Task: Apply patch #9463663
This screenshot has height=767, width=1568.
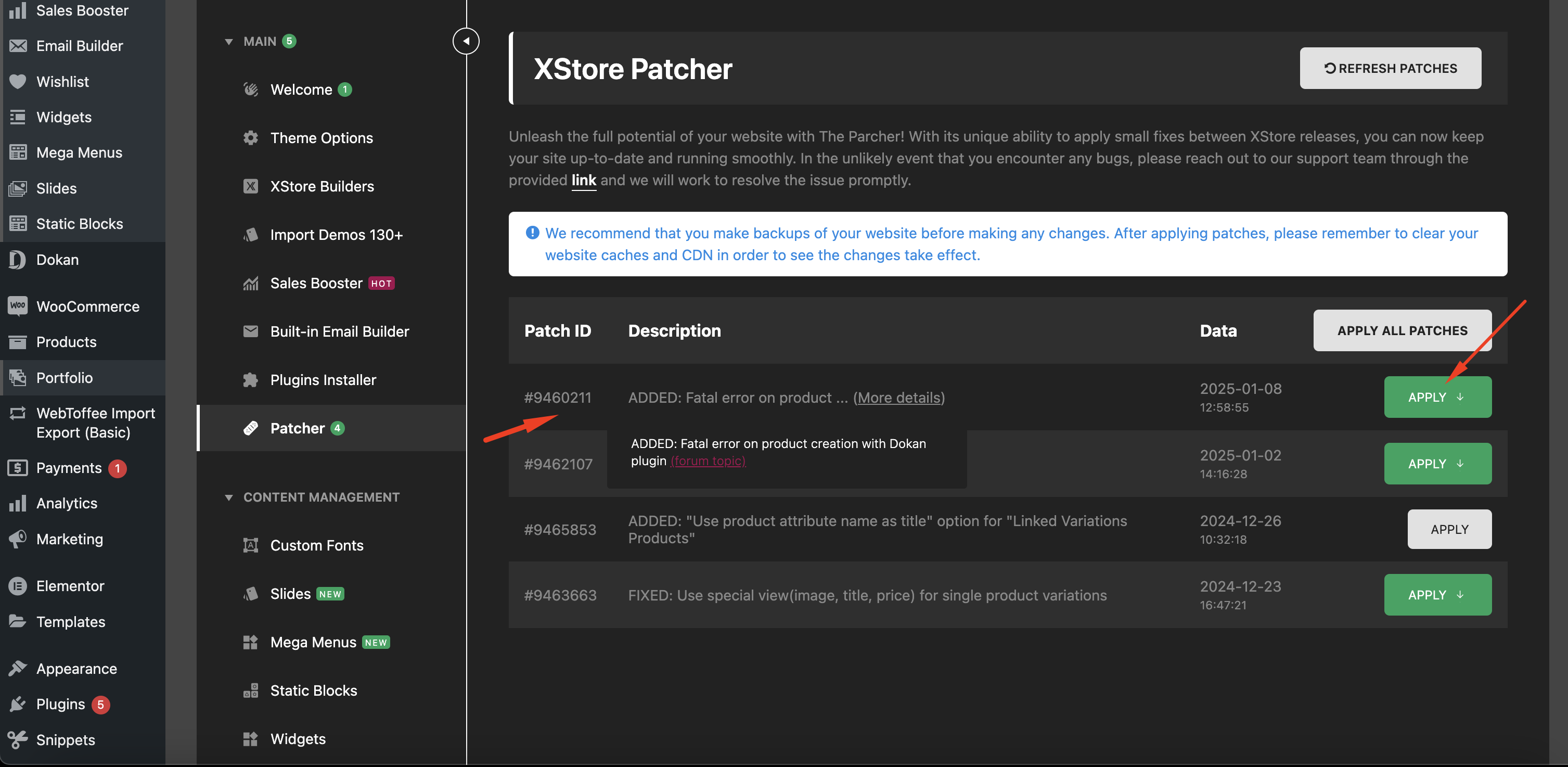Action: [1438, 595]
